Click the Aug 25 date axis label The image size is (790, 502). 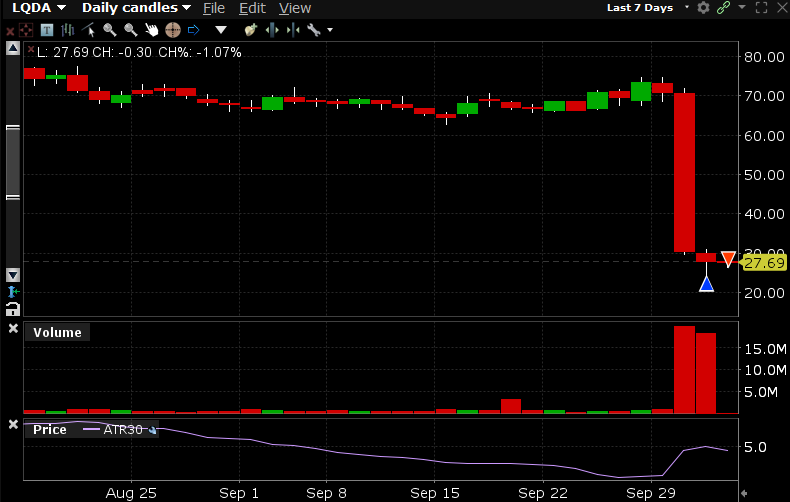click(x=131, y=493)
